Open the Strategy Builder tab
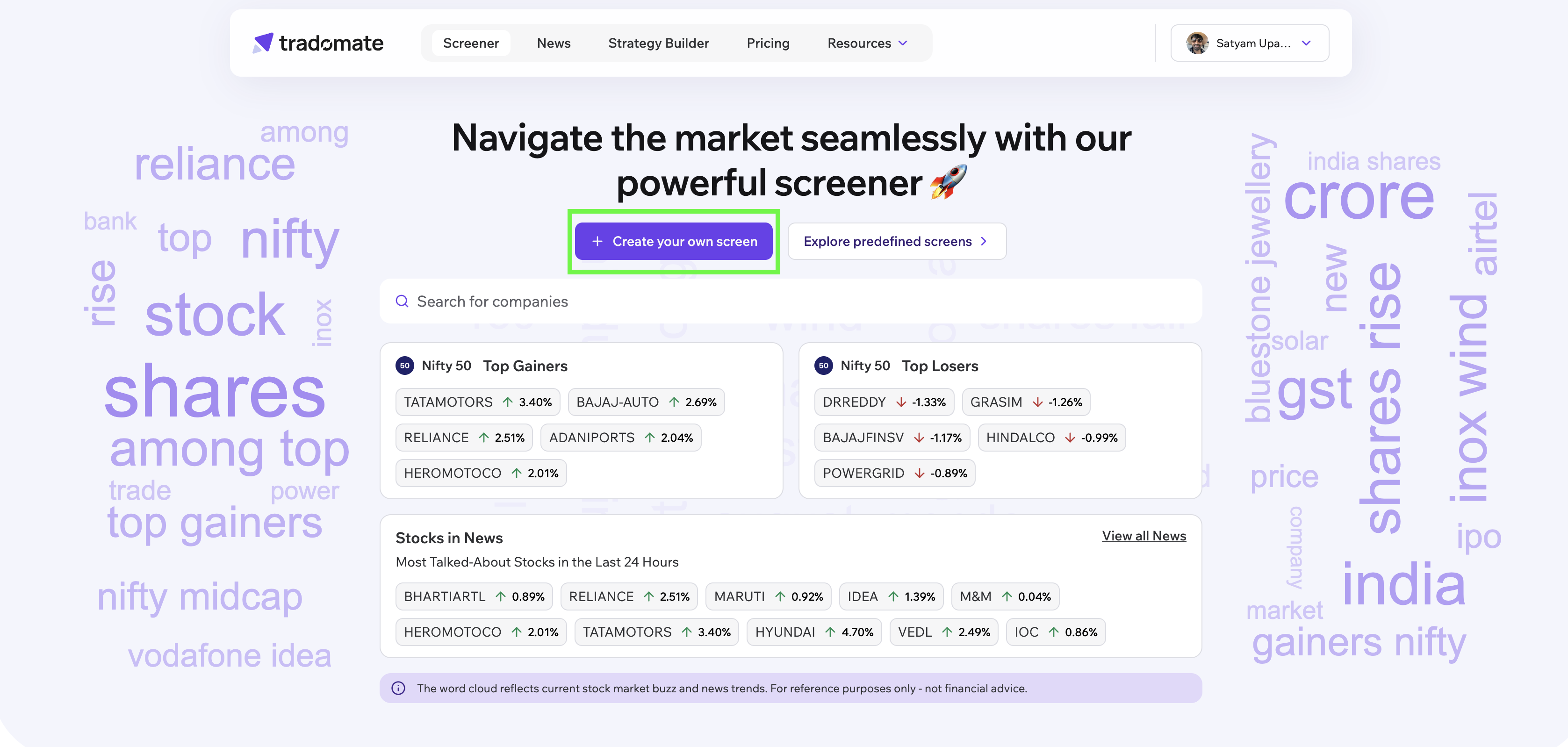Viewport: 1568px width, 747px height. point(658,43)
